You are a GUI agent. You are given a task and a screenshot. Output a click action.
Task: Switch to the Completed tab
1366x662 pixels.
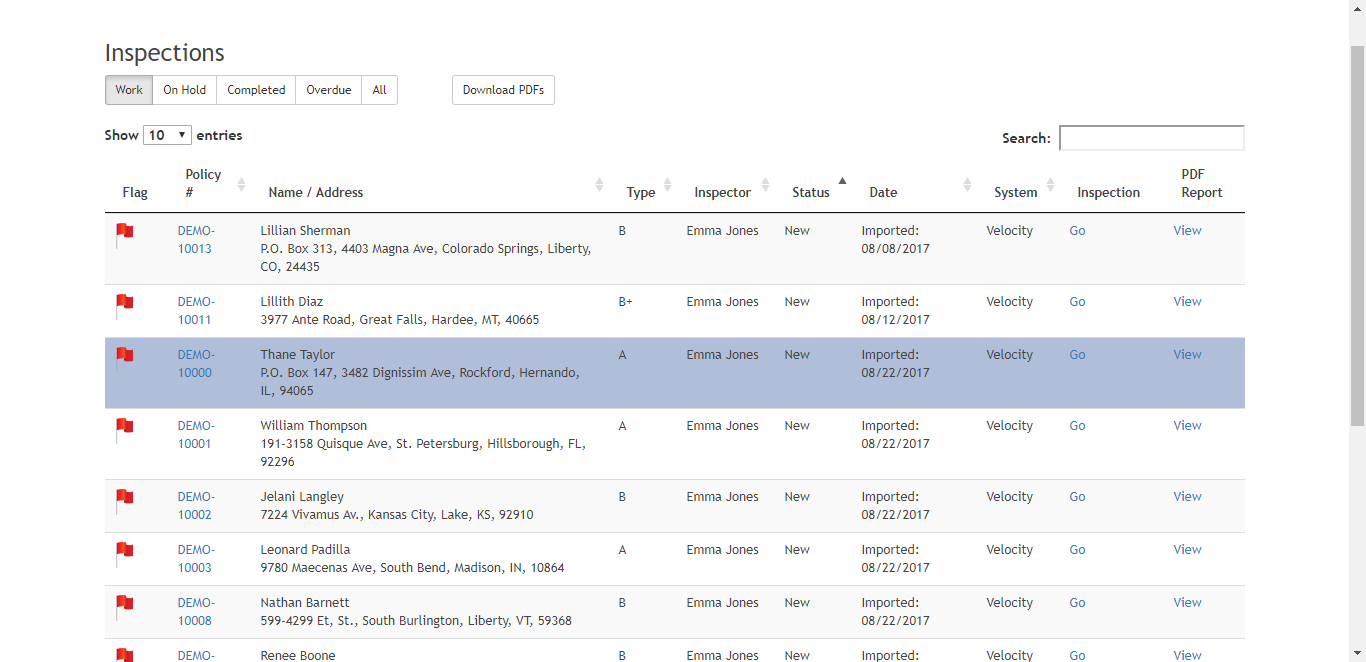[x=256, y=90]
